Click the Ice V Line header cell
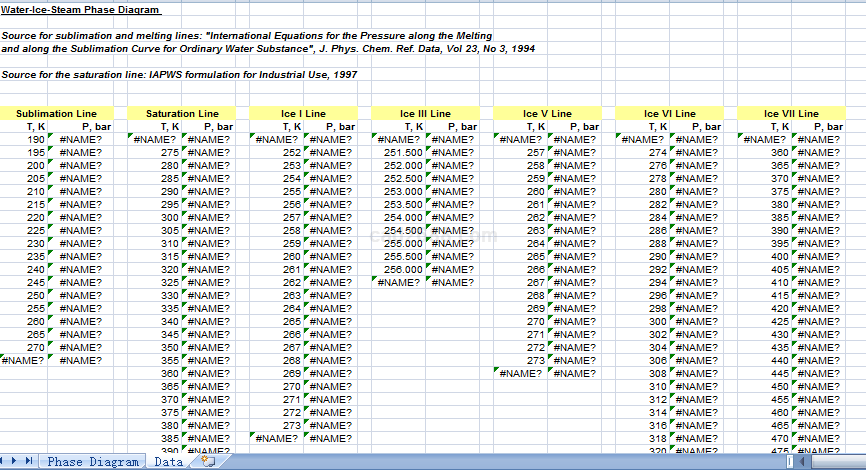866x470 pixels. 547,114
